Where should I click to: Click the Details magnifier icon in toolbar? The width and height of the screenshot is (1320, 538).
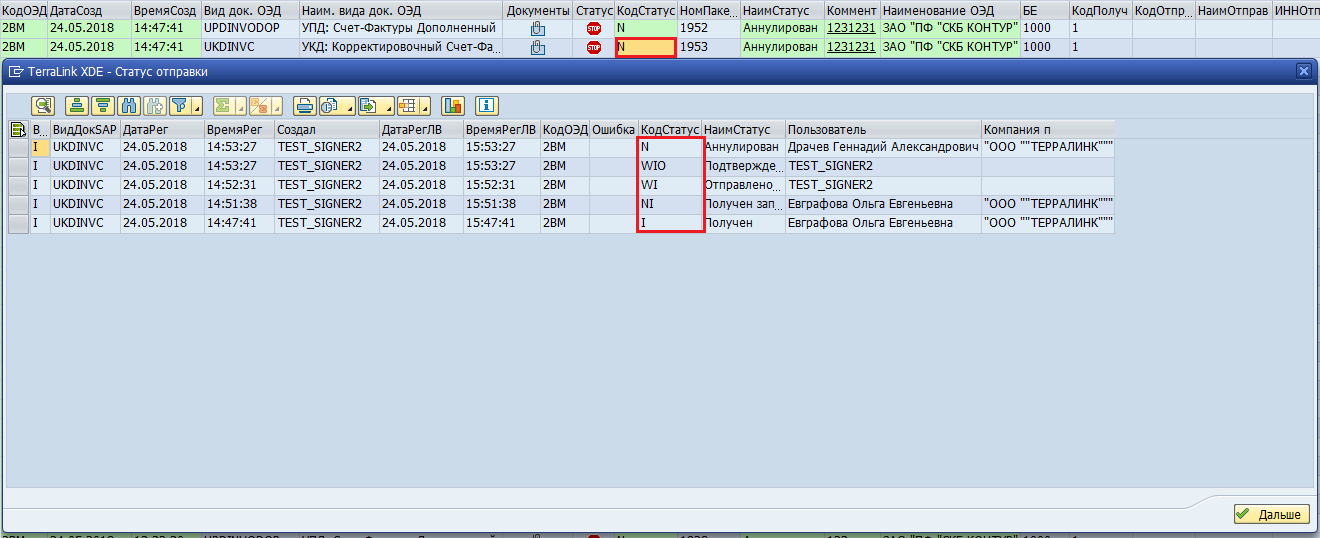click(43, 106)
